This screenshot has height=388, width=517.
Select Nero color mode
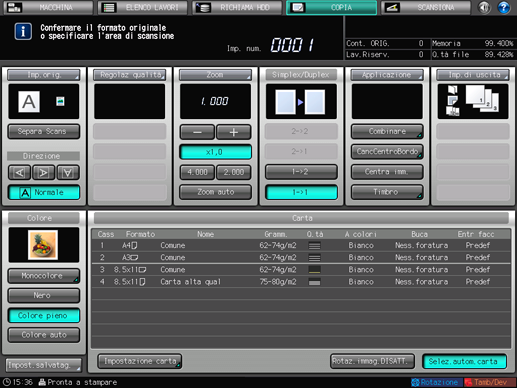(x=44, y=296)
